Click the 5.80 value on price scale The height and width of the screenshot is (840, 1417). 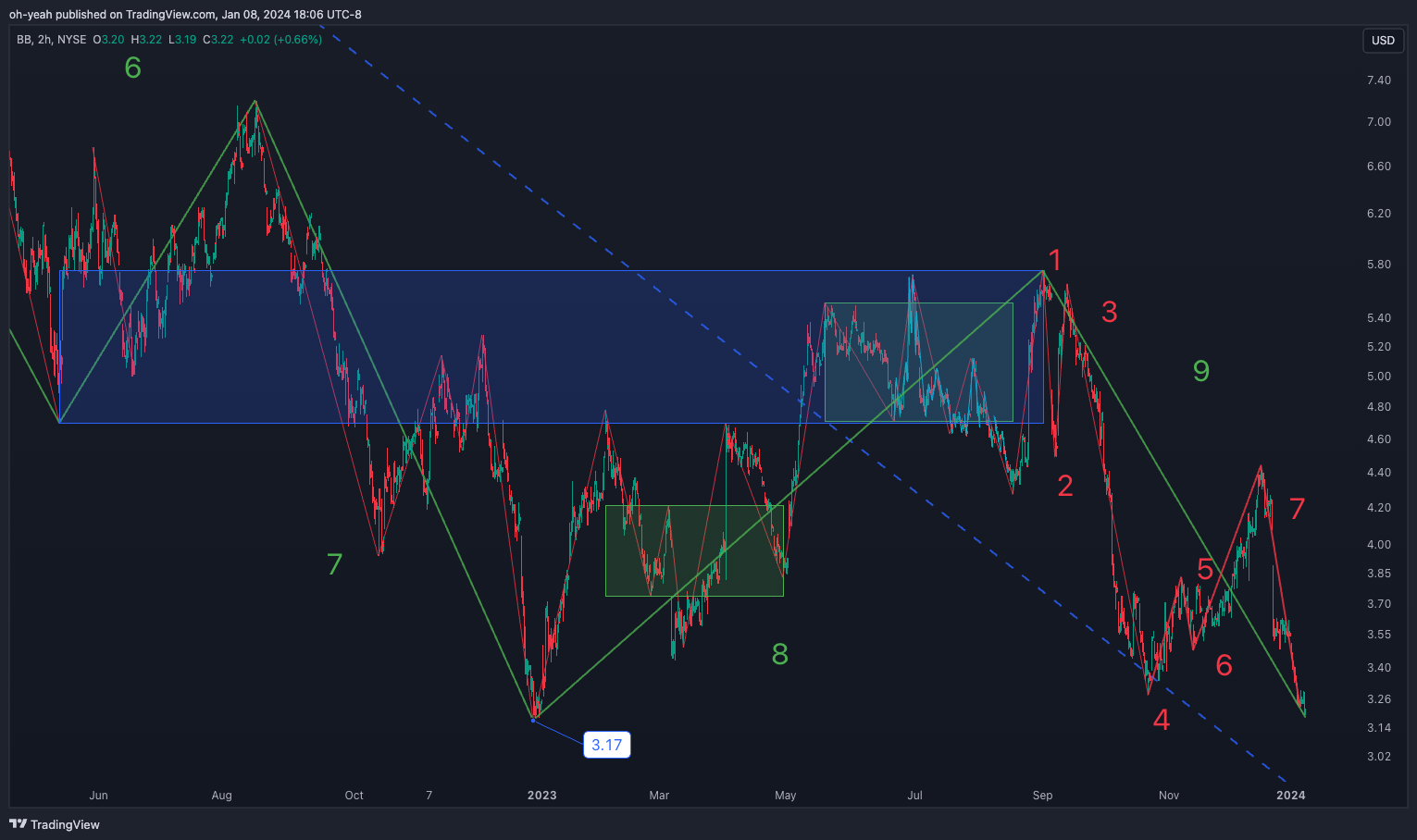tap(1378, 265)
